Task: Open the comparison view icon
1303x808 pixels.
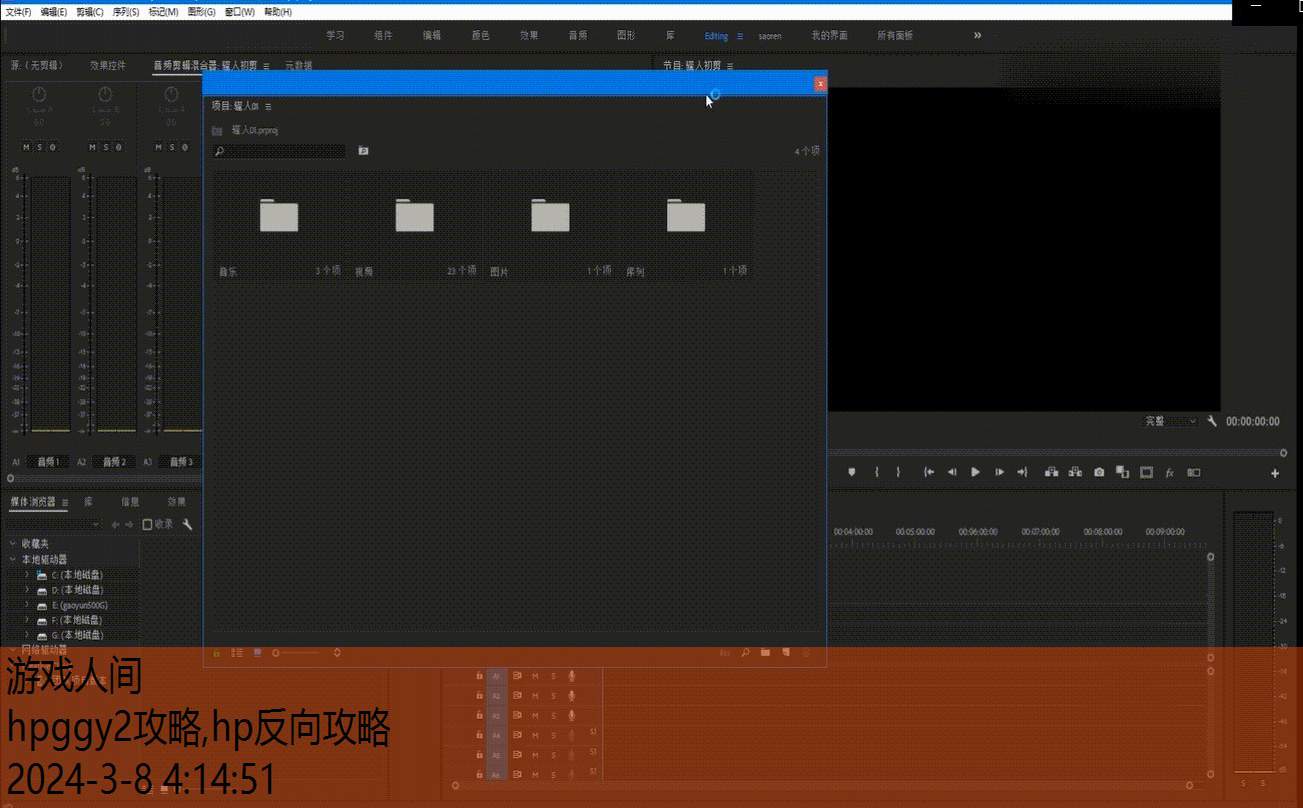Action: click(1122, 473)
